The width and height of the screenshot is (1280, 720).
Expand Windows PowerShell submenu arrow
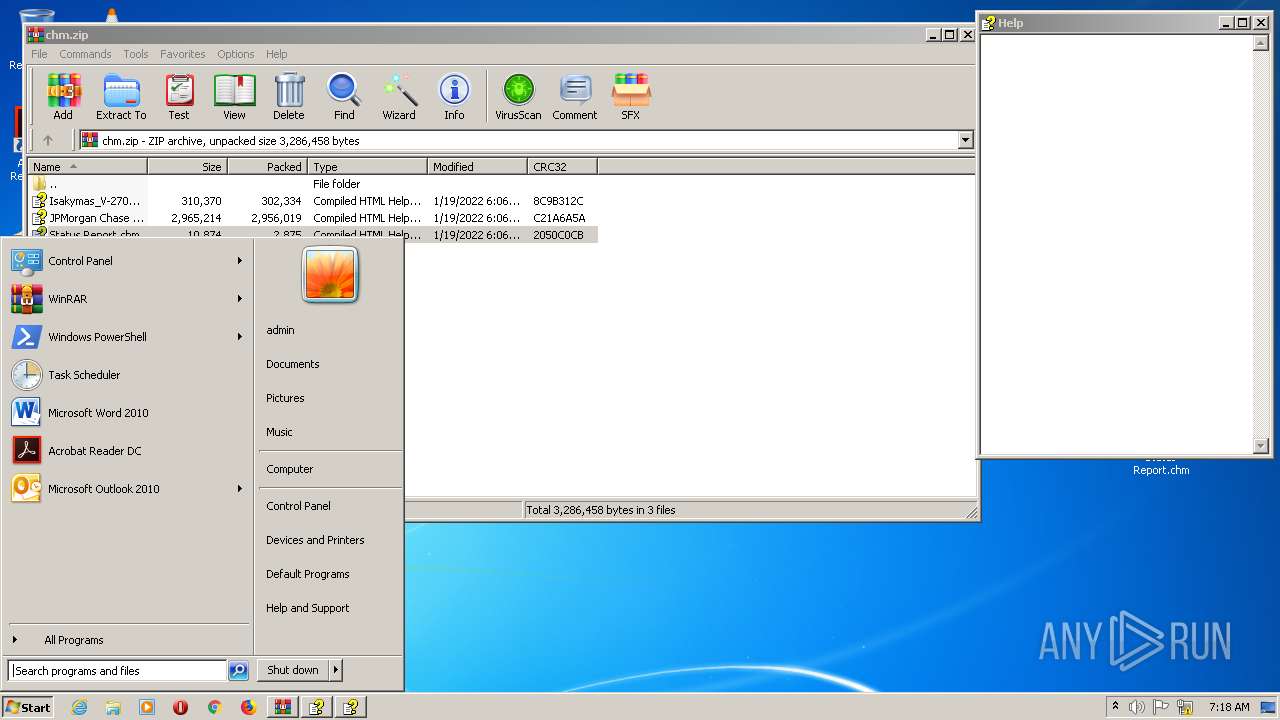point(240,337)
